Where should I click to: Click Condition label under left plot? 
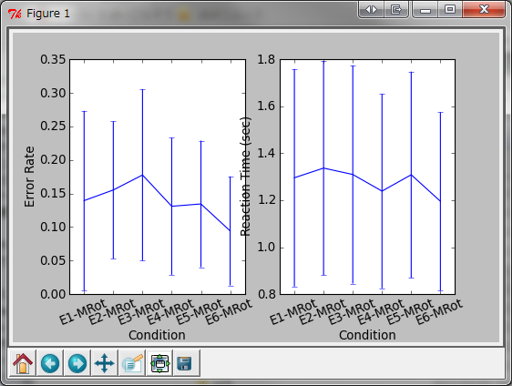157,335
